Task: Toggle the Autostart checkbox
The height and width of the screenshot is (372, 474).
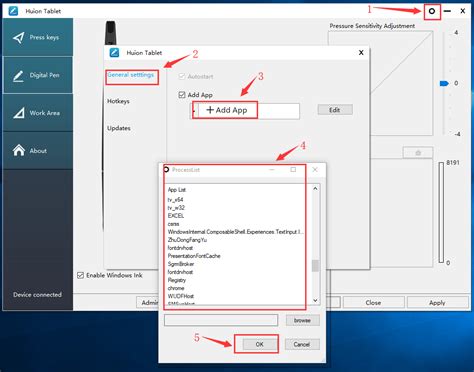Action: (182, 76)
